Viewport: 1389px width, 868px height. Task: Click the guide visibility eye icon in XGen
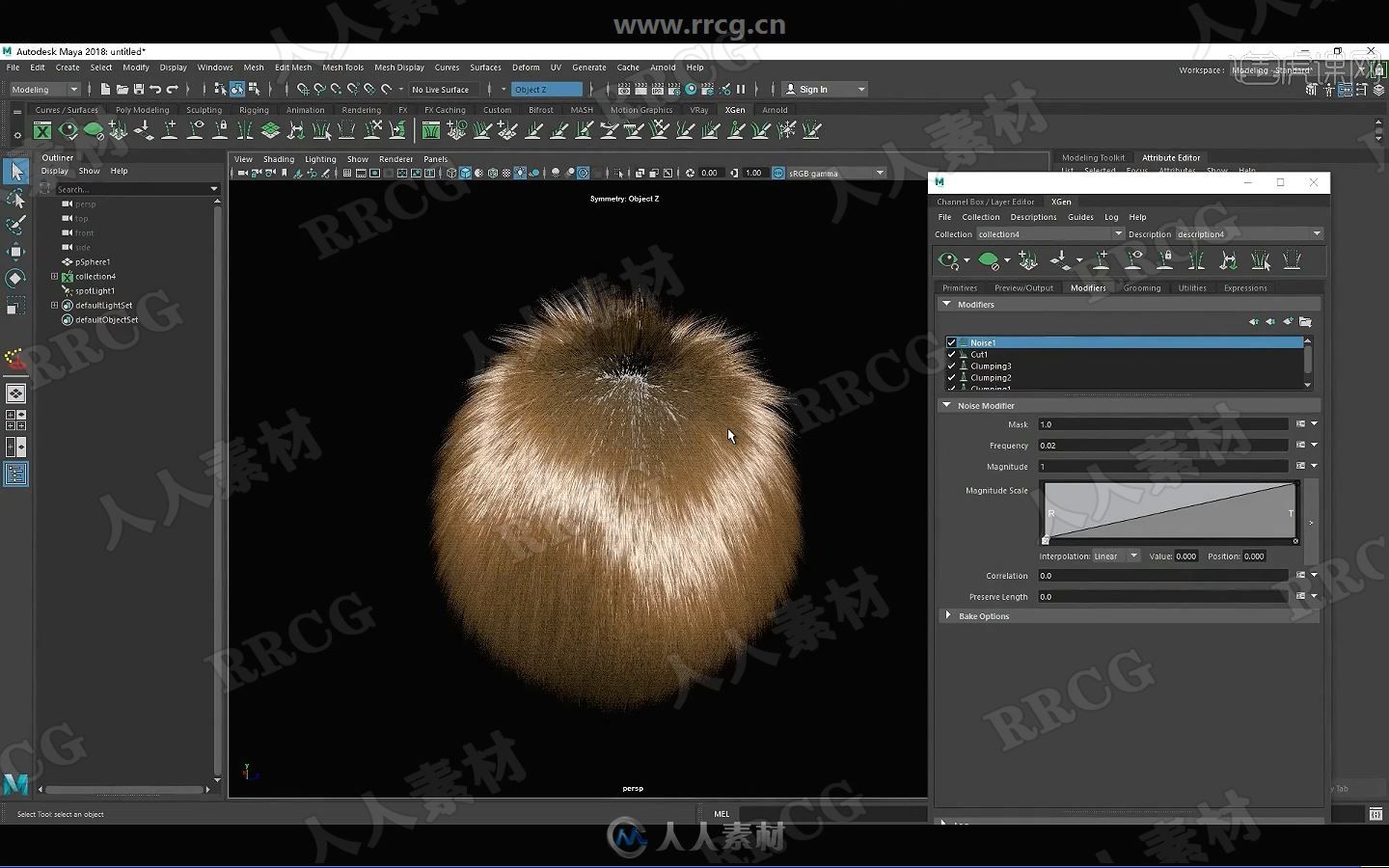tap(1134, 260)
